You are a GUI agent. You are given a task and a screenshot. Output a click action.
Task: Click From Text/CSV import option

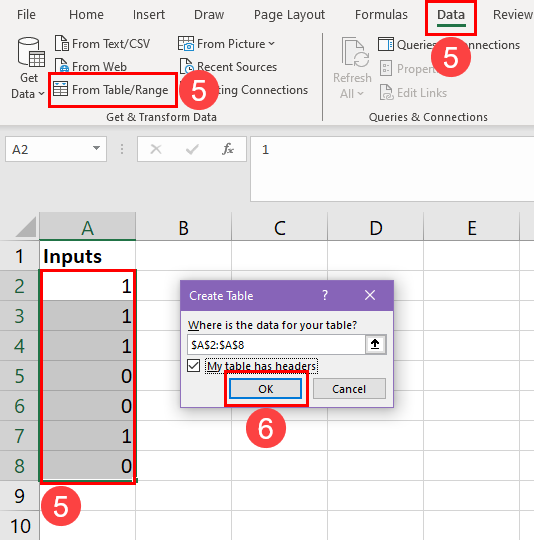point(102,44)
